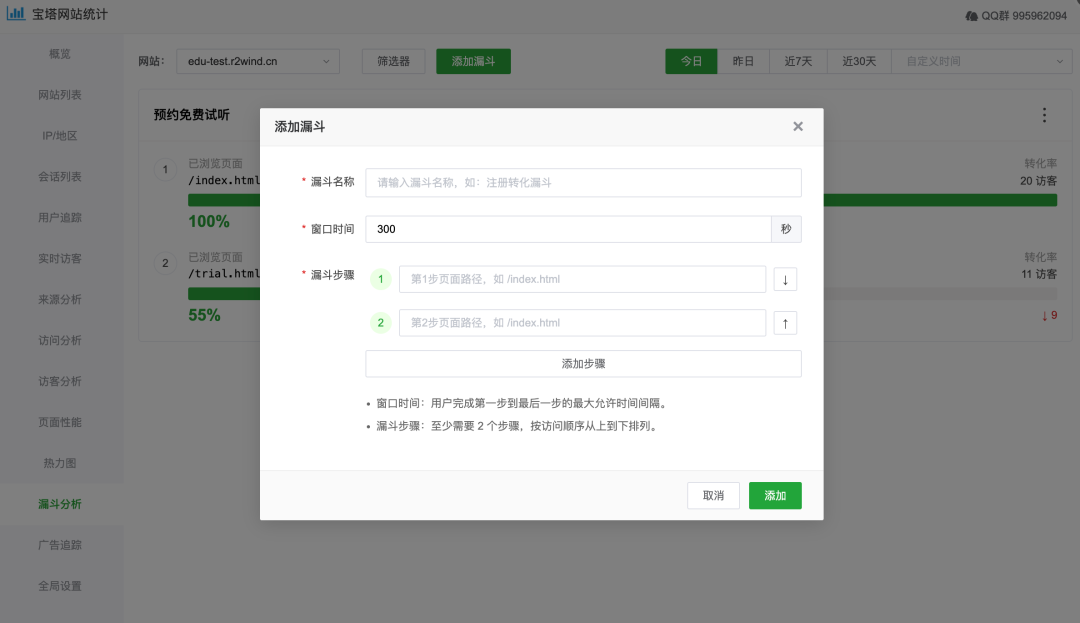This screenshot has height=623, width=1080.
Task: Click the 预约免费试听 funnel title
Action: coord(191,115)
